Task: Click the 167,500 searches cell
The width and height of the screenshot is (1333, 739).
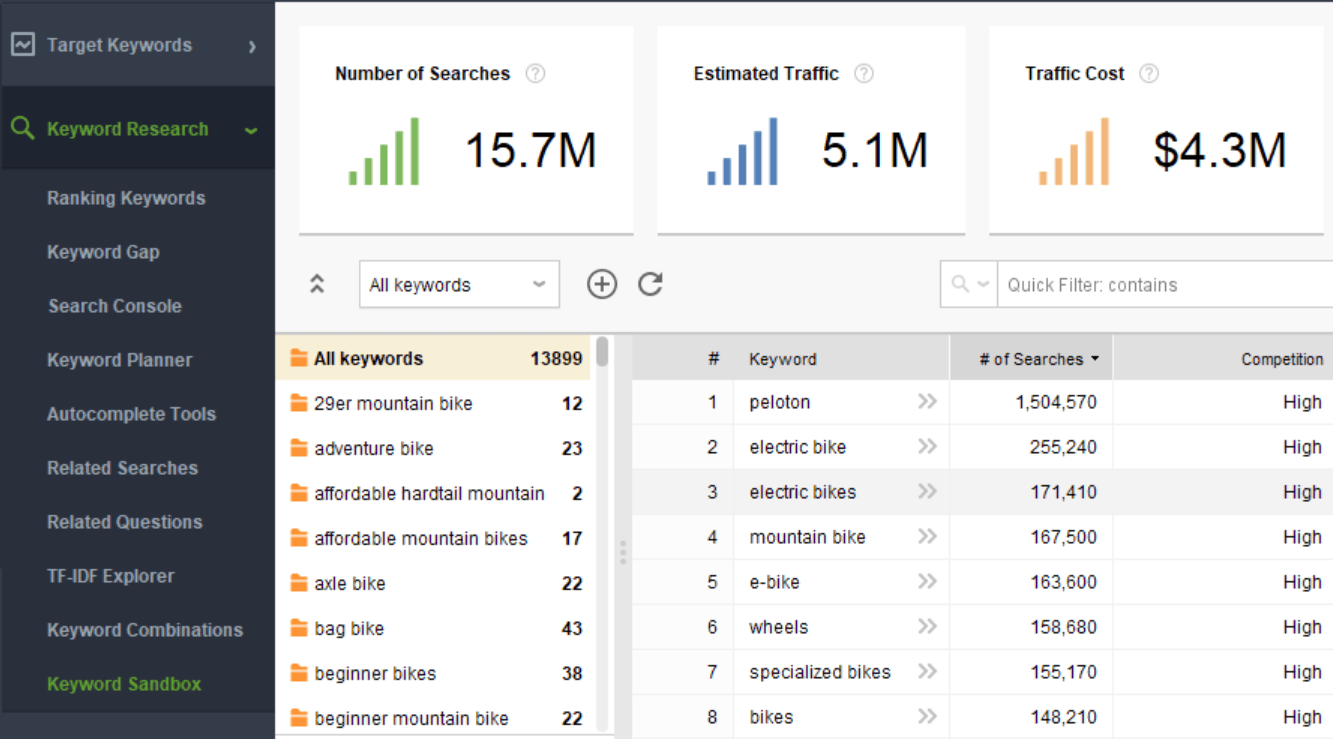Action: (x=1031, y=537)
